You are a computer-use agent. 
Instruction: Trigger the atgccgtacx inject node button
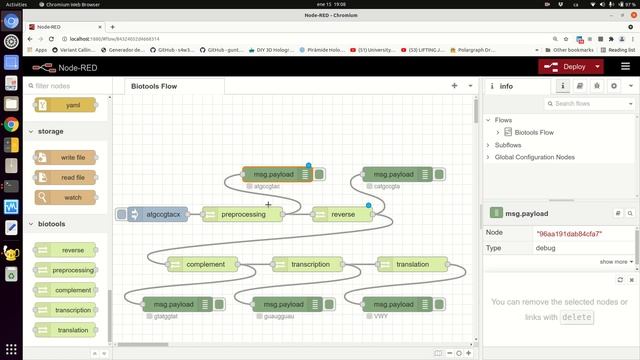tap(121, 214)
